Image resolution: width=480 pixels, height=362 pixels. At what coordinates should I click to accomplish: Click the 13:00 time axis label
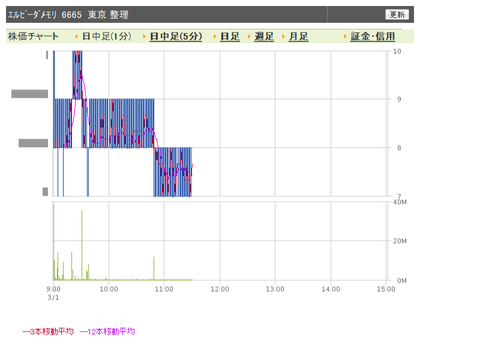pos(275,289)
